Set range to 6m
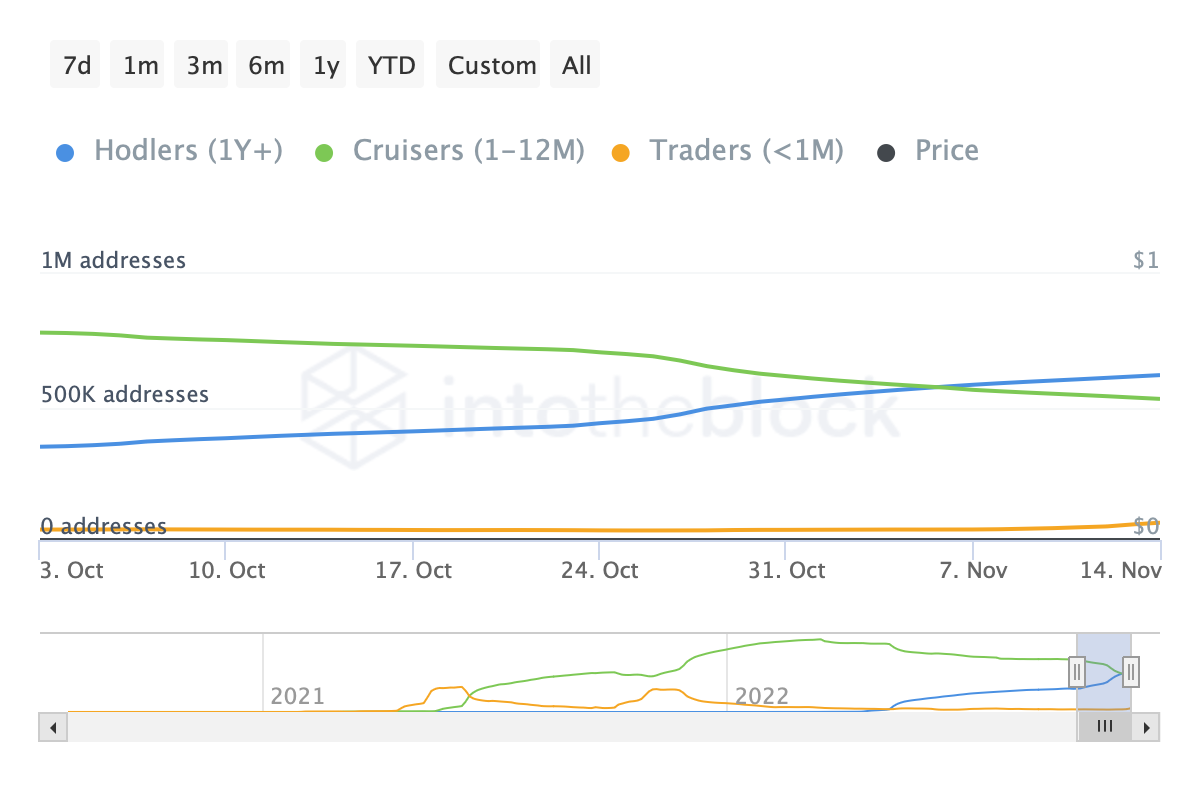 (x=265, y=65)
